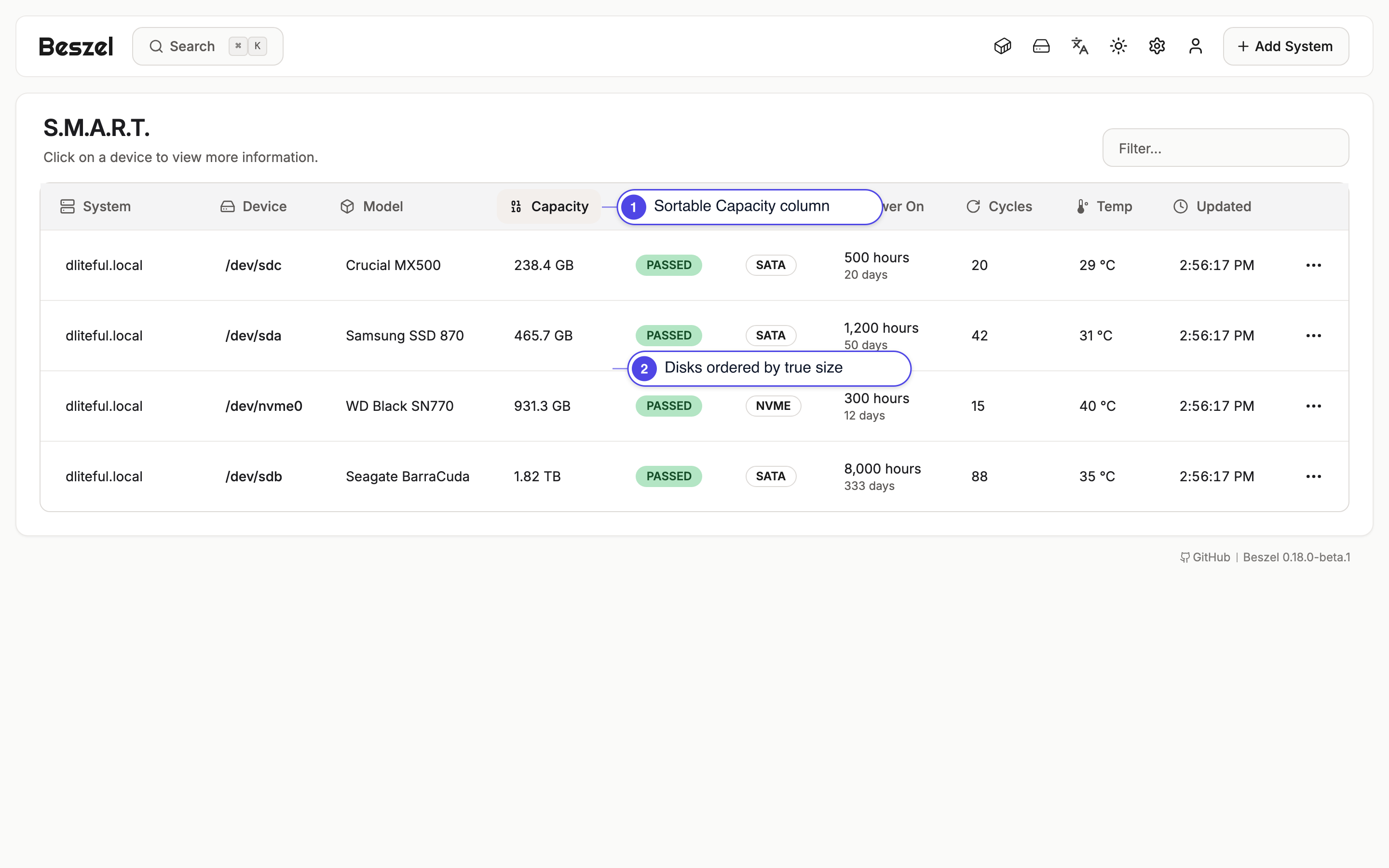
Task: Focus the Filter input field
Action: (x=1226, y=148)
